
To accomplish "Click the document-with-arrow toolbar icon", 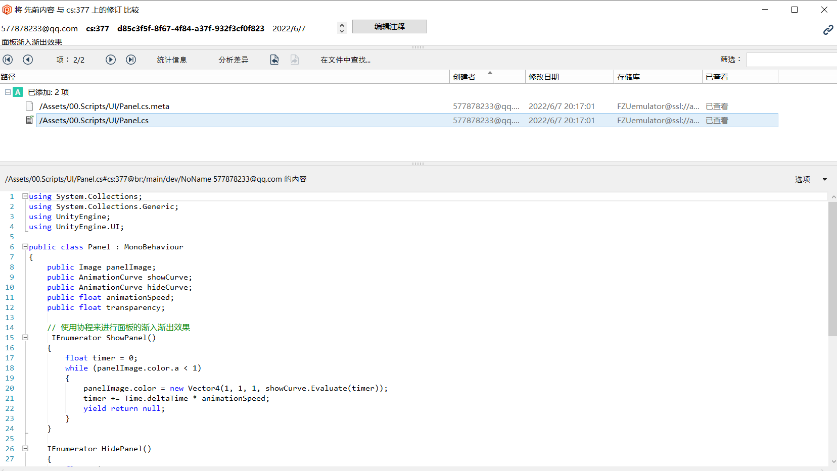I will [274, 60].
